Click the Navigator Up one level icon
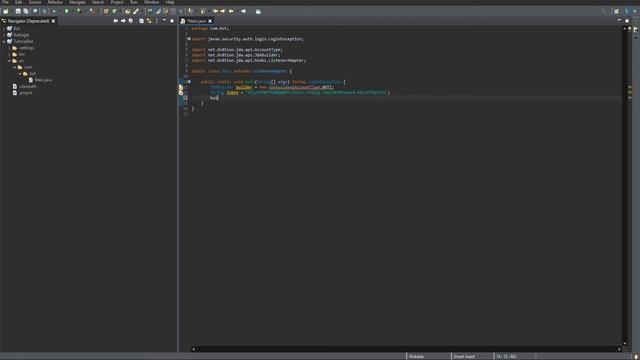This screenshot has width=640, height=360. pyautogui.click(x=131, y=21)
